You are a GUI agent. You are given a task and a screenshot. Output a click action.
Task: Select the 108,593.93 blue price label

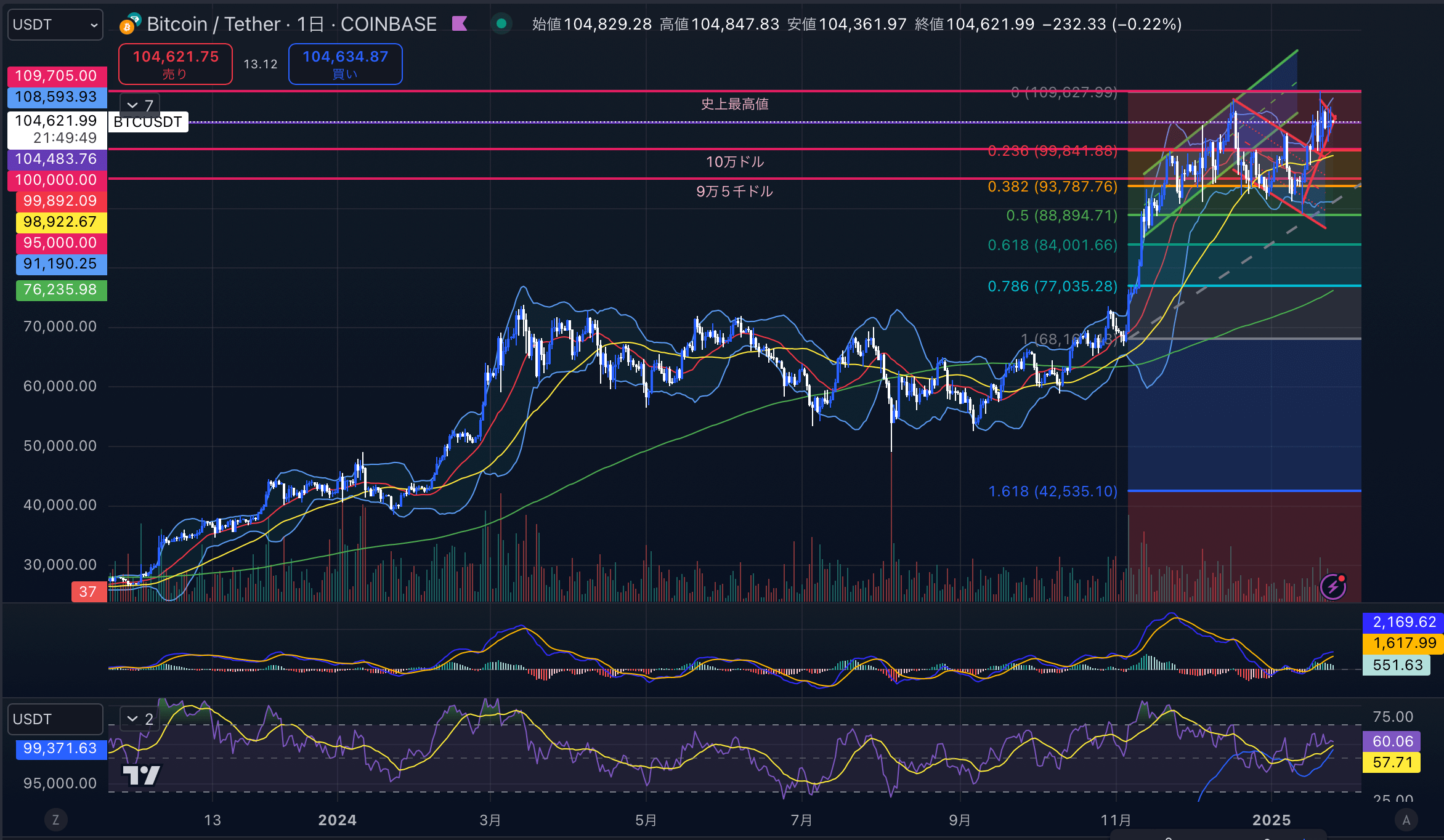[x=57, y=97]
